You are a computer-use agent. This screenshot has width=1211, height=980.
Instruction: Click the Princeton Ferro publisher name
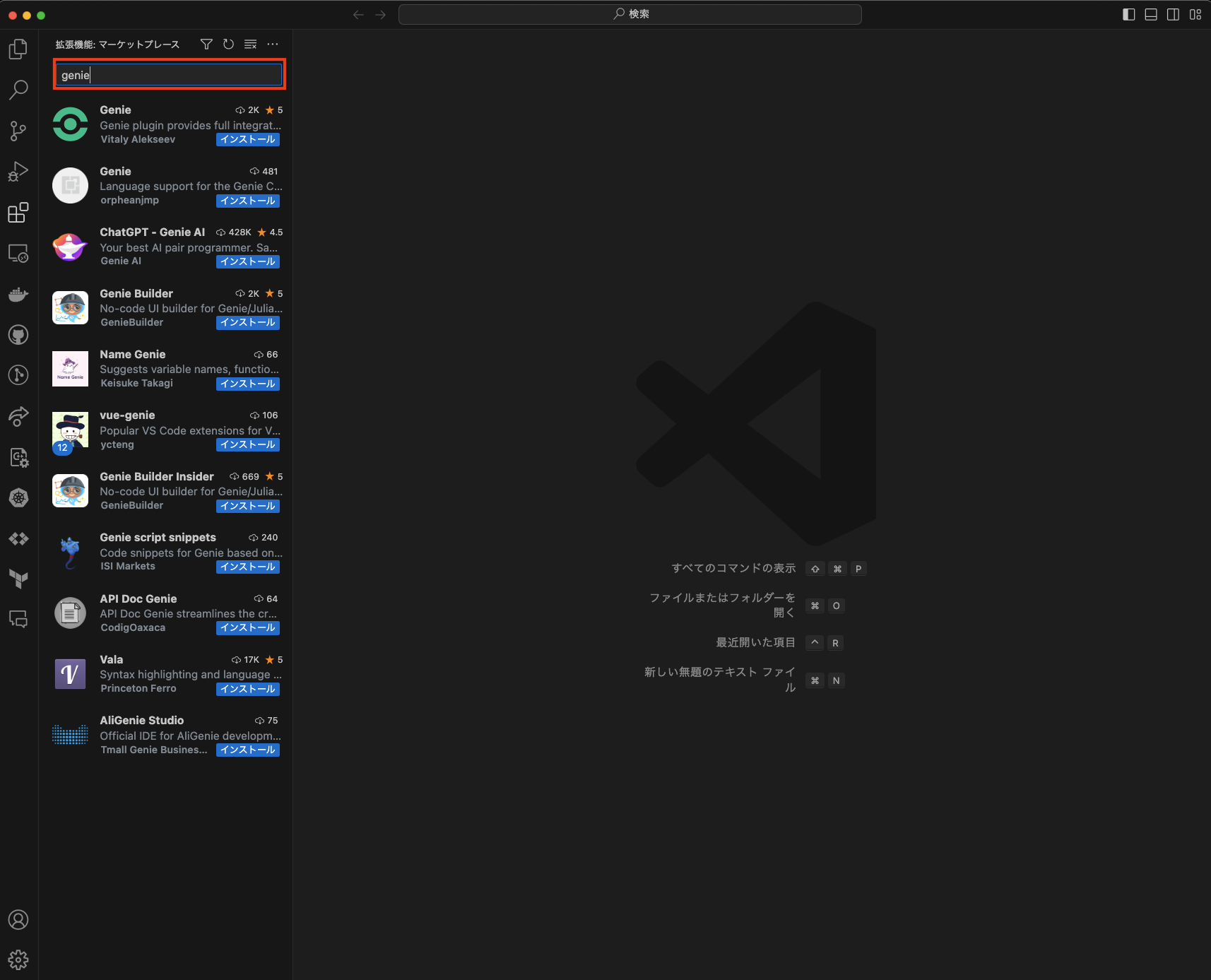click(138, 689)
